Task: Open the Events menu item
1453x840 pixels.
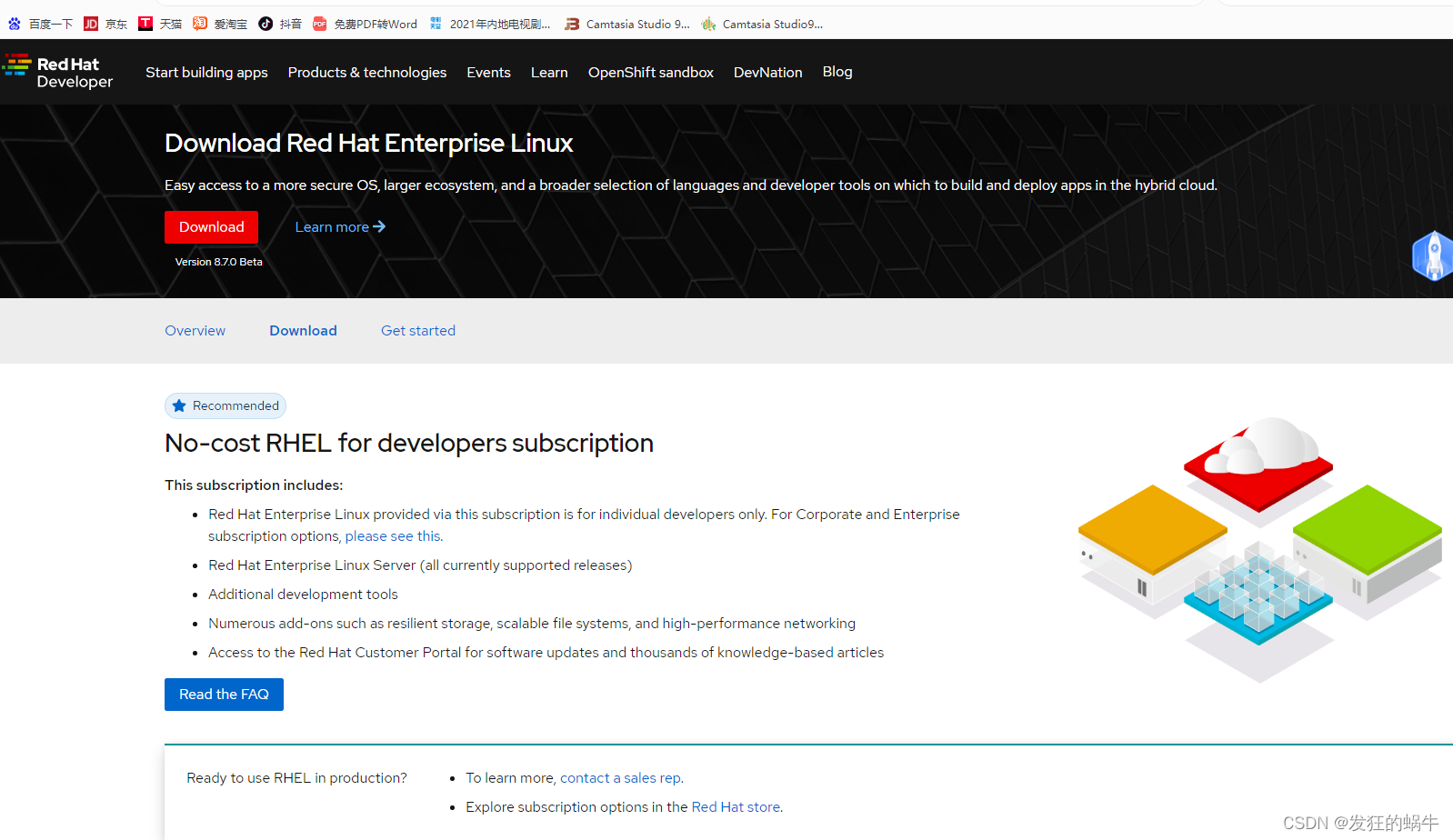Action: point(488,72)
